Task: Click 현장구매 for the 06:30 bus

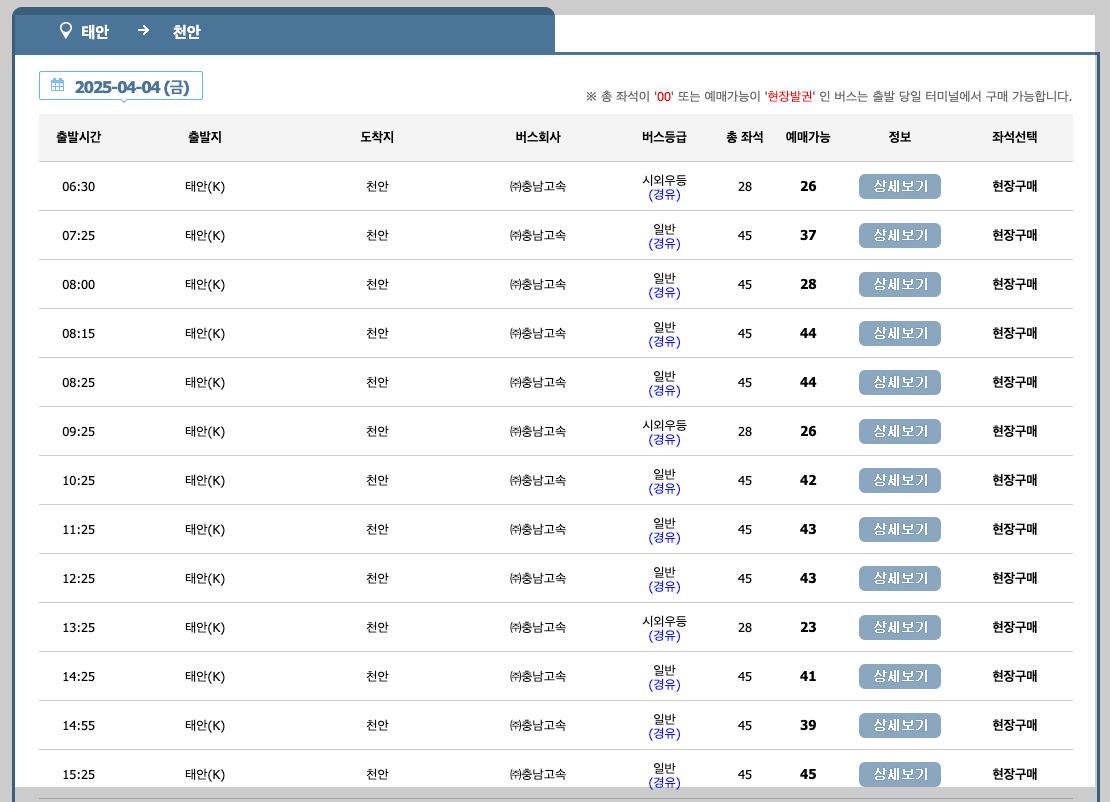Action: pyautogui.click(x=1014, y=186)
